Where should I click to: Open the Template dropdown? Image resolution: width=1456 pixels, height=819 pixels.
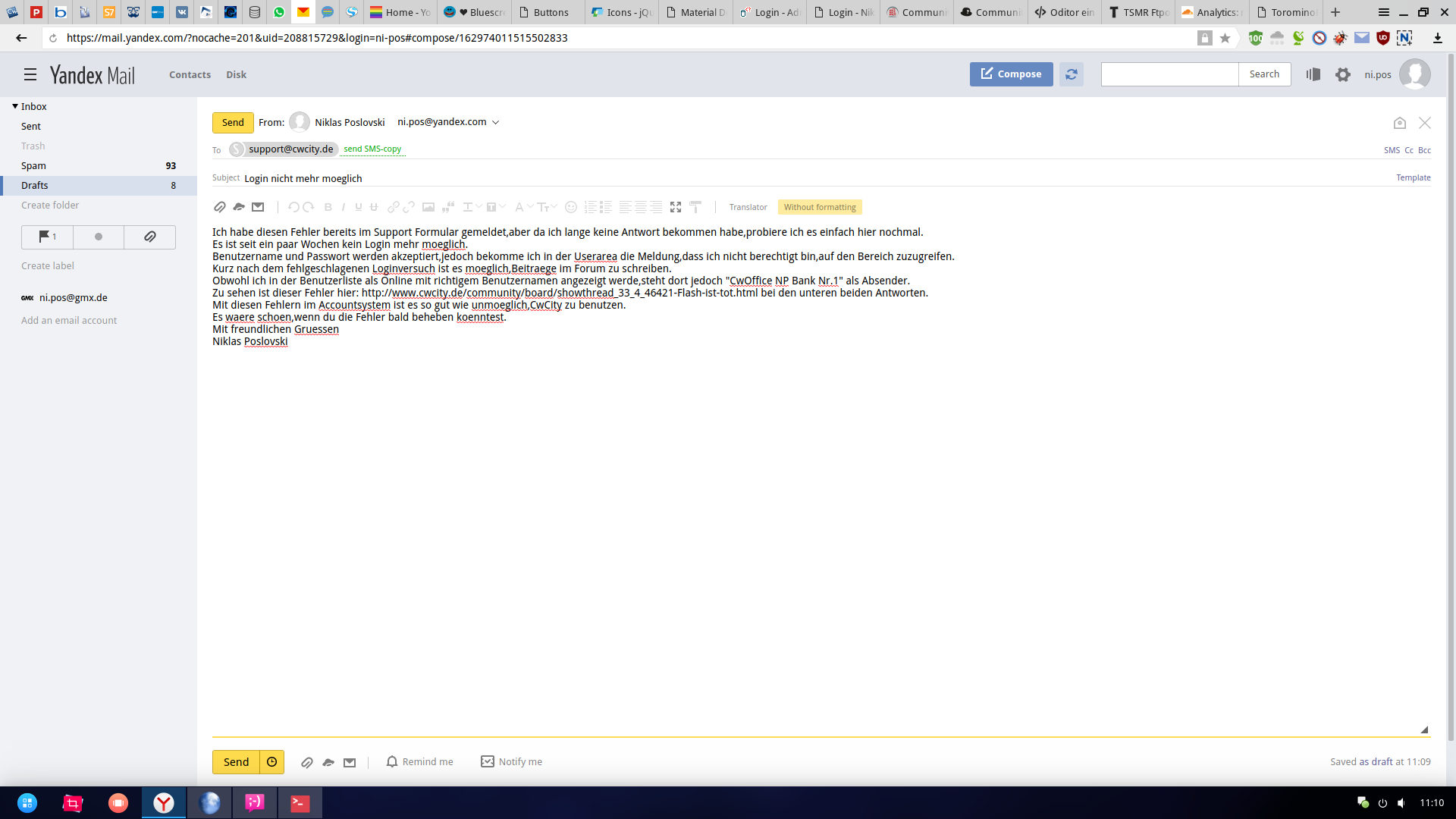1413,177
